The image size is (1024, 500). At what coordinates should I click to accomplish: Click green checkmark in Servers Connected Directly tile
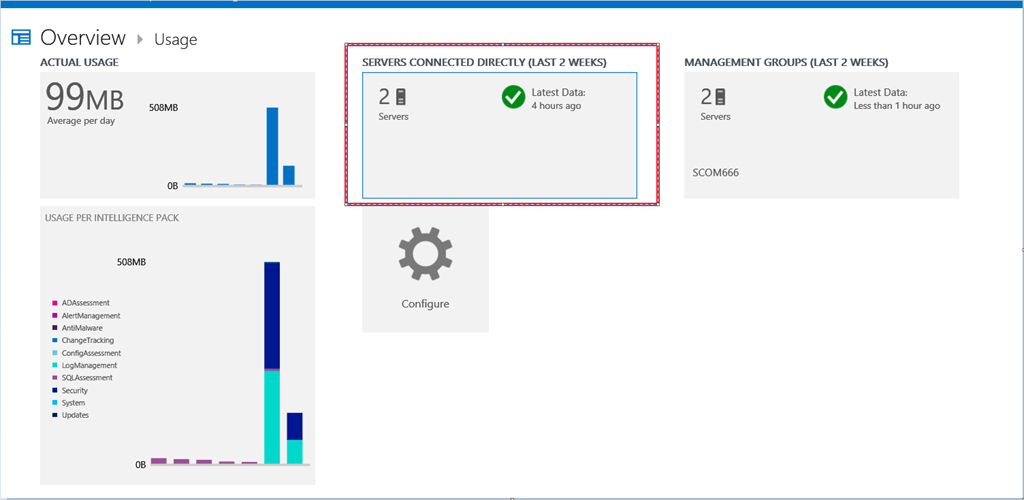pos(513,97)
